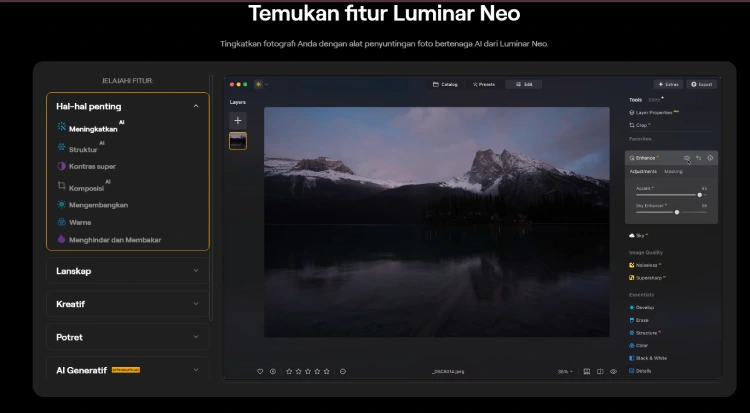Click the fit-to-screen icon near zoom
750x413 pixels.
[x=586, y=371]
